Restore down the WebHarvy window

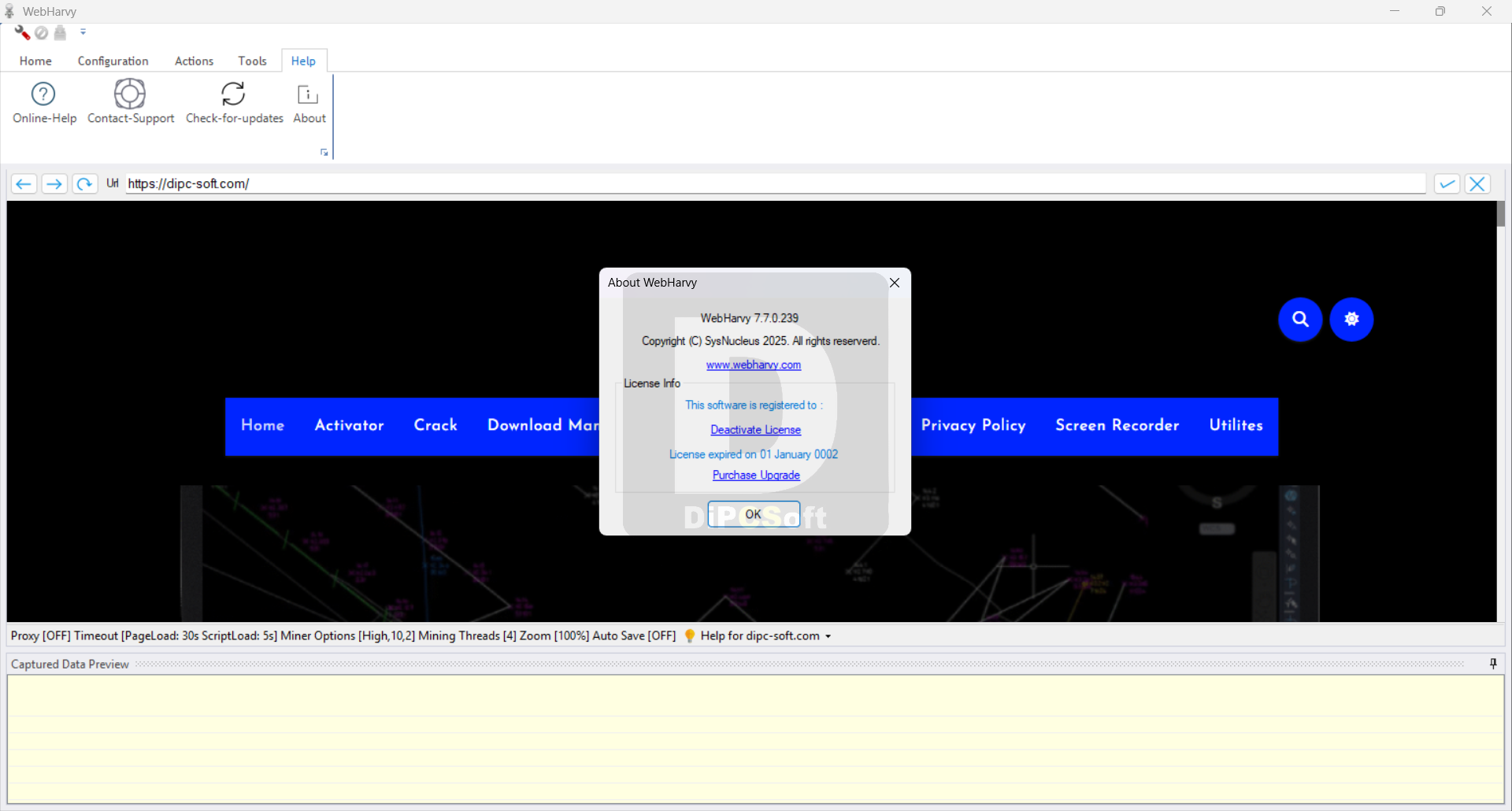(x=1440, y=11)
